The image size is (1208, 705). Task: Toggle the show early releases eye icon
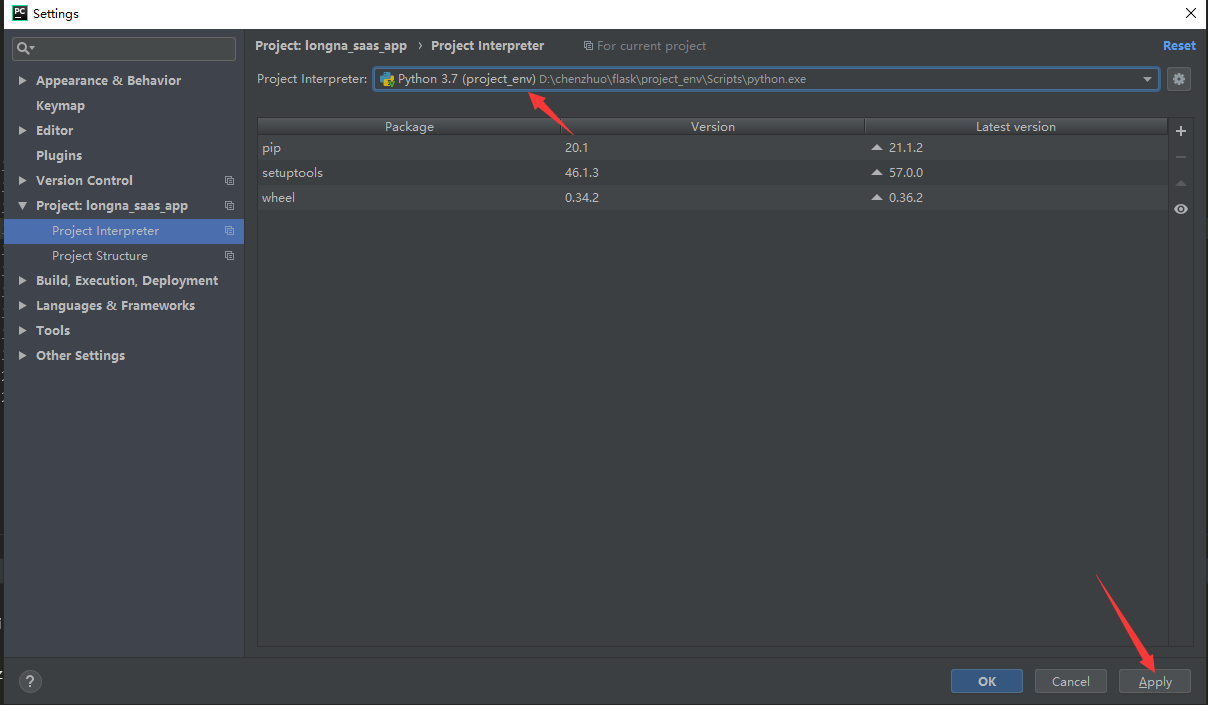1181,209
